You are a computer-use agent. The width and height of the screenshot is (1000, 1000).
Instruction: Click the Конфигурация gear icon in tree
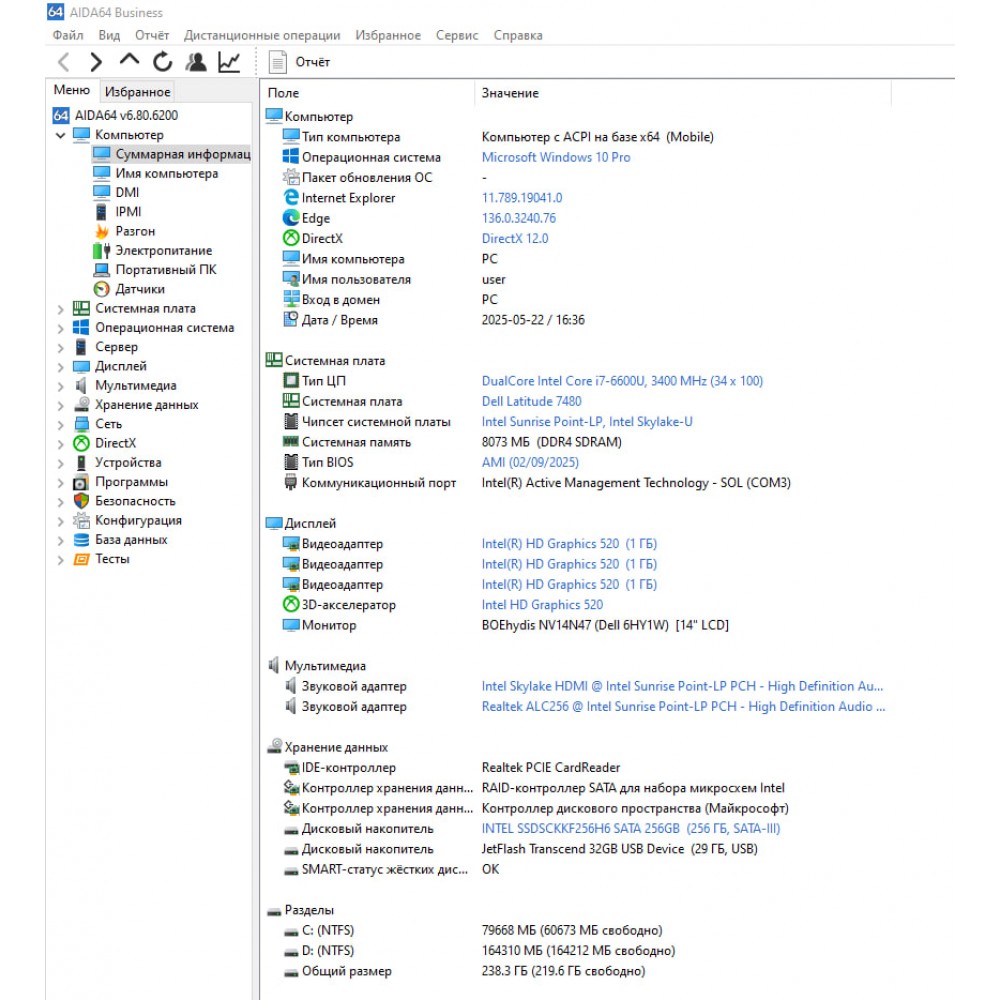81,520
